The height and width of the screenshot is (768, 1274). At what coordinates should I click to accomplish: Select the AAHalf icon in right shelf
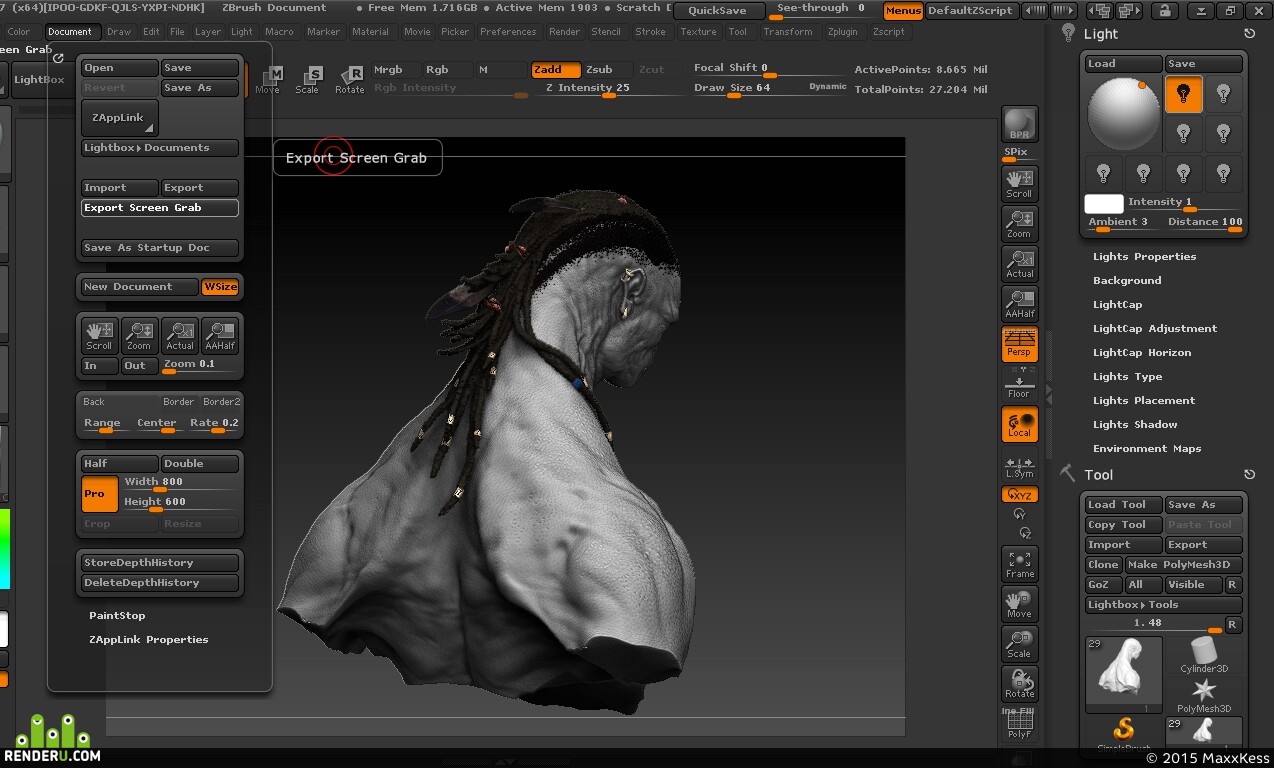click(x=1019, y=304)
